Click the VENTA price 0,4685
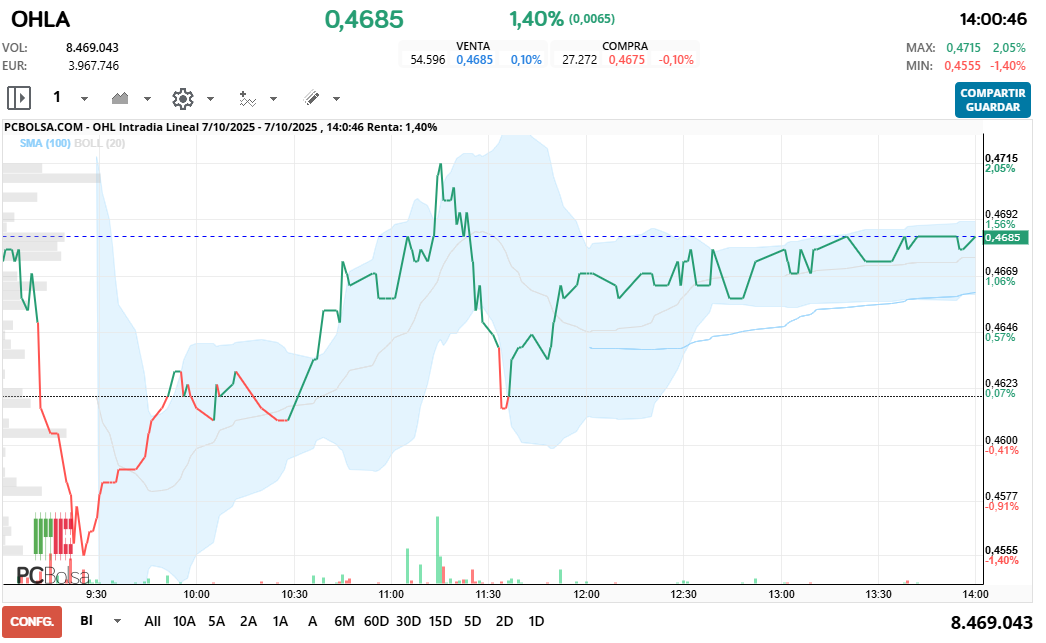Viewport: 1046px width, 643px height. coord(474,60)
